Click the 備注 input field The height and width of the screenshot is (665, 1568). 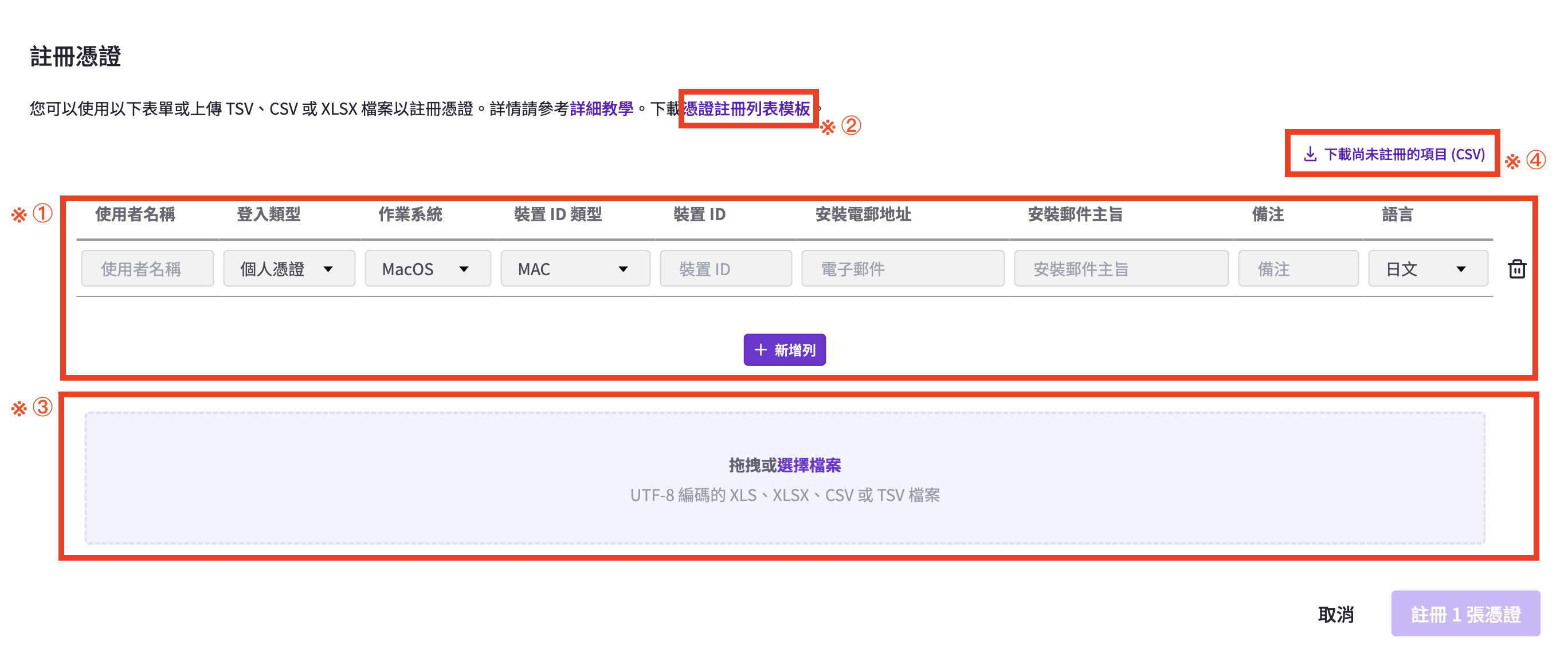[x=1298, y=268]
